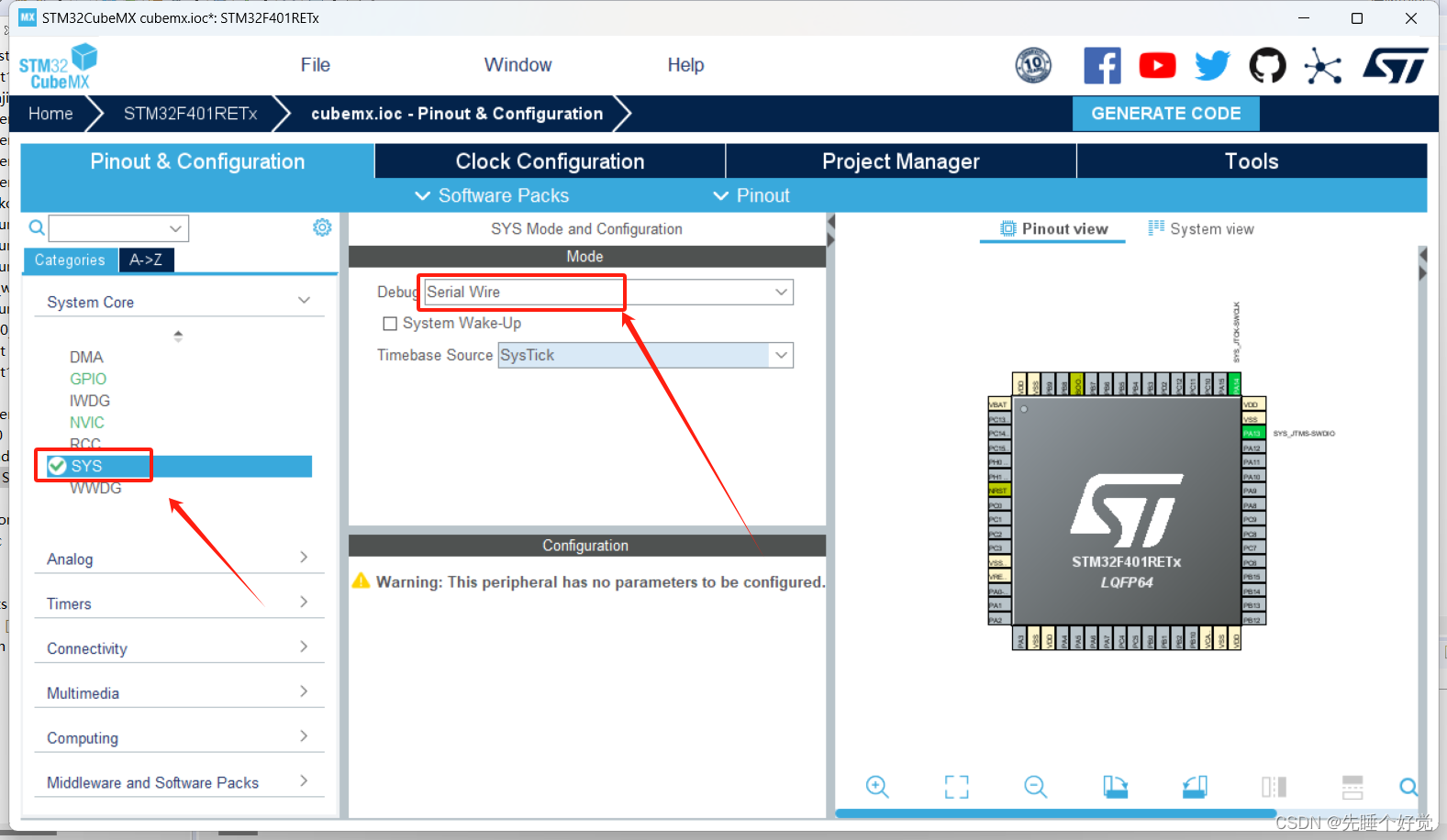Select IWDG in System Core list
Viewport: 1447px width, 840px height.
[90, 401]
